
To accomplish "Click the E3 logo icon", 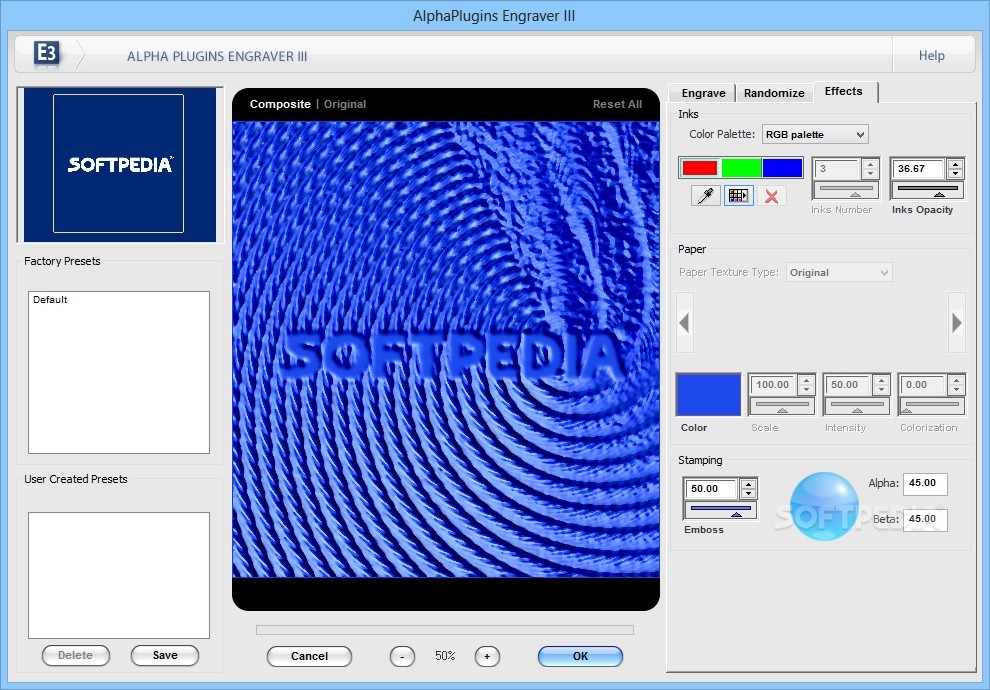I will click(x=47, y=53).
